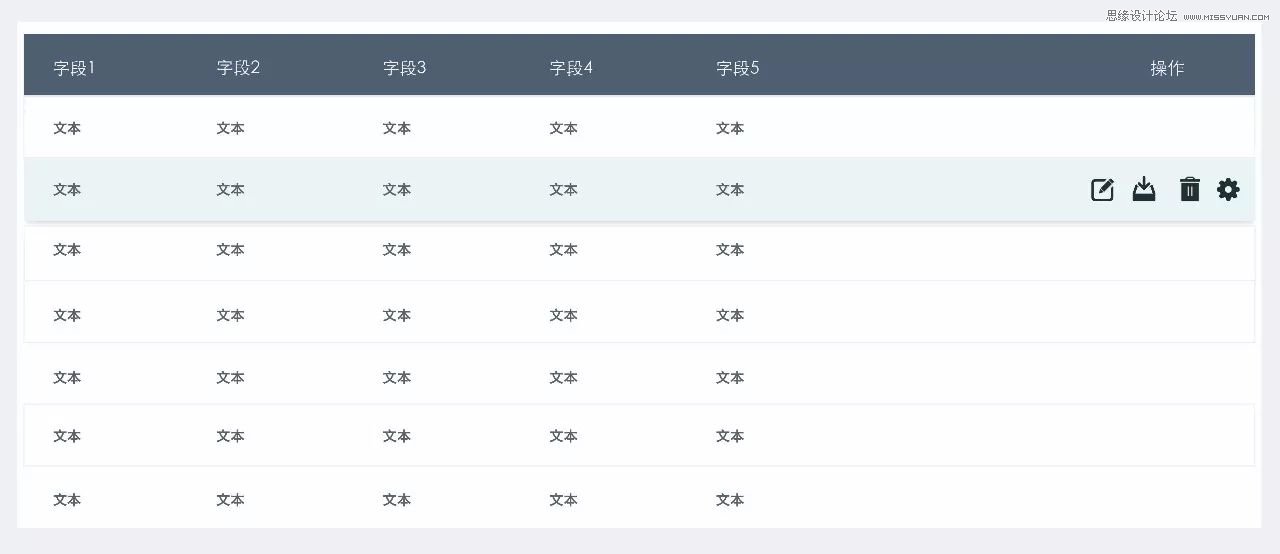Click 文本 in highlighted row under 字段5
This screenshot has width=1280, height=554.
pos(730,189)
